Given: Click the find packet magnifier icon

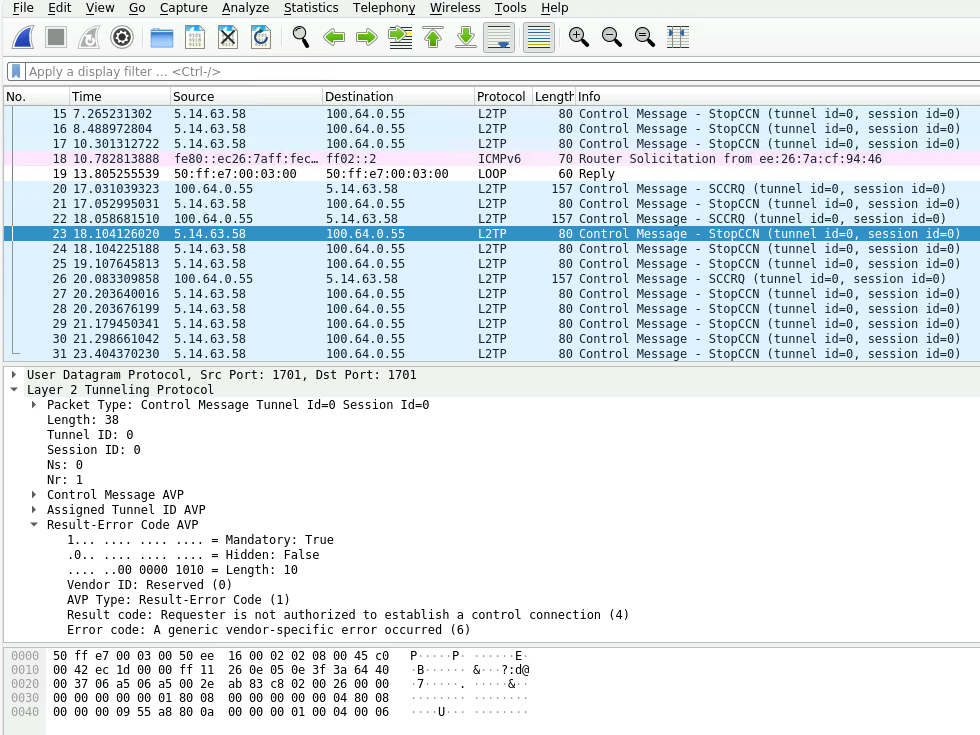Looking at the screenshot, I should click(300, 38).
